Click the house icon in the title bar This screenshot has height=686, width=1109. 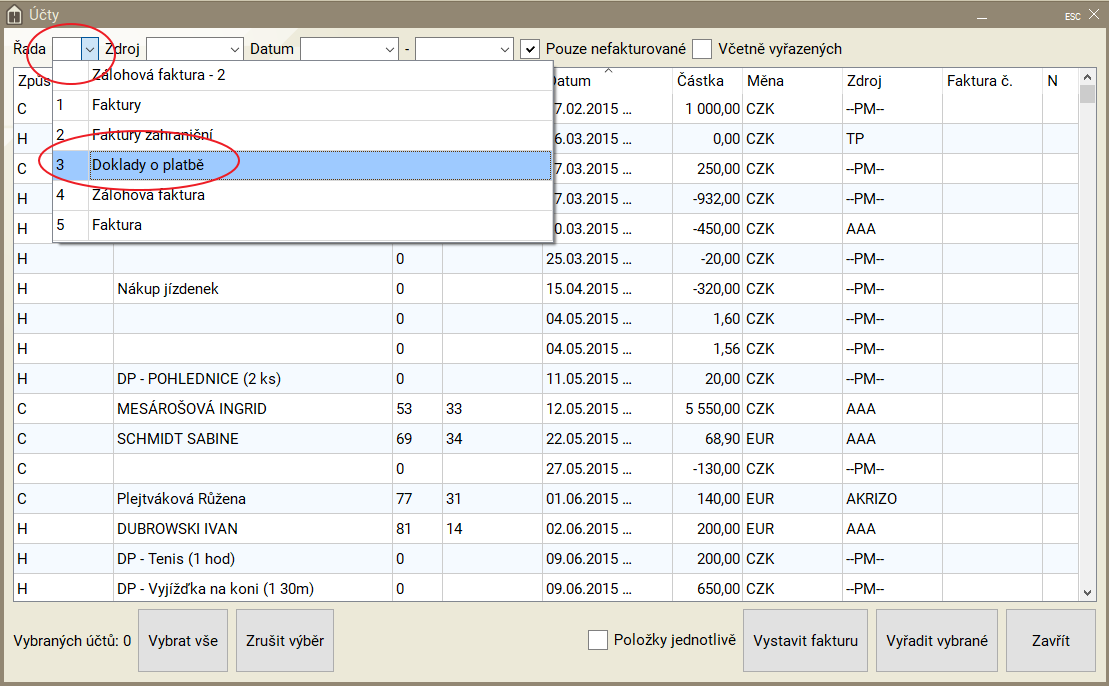(x=15, y=15)
